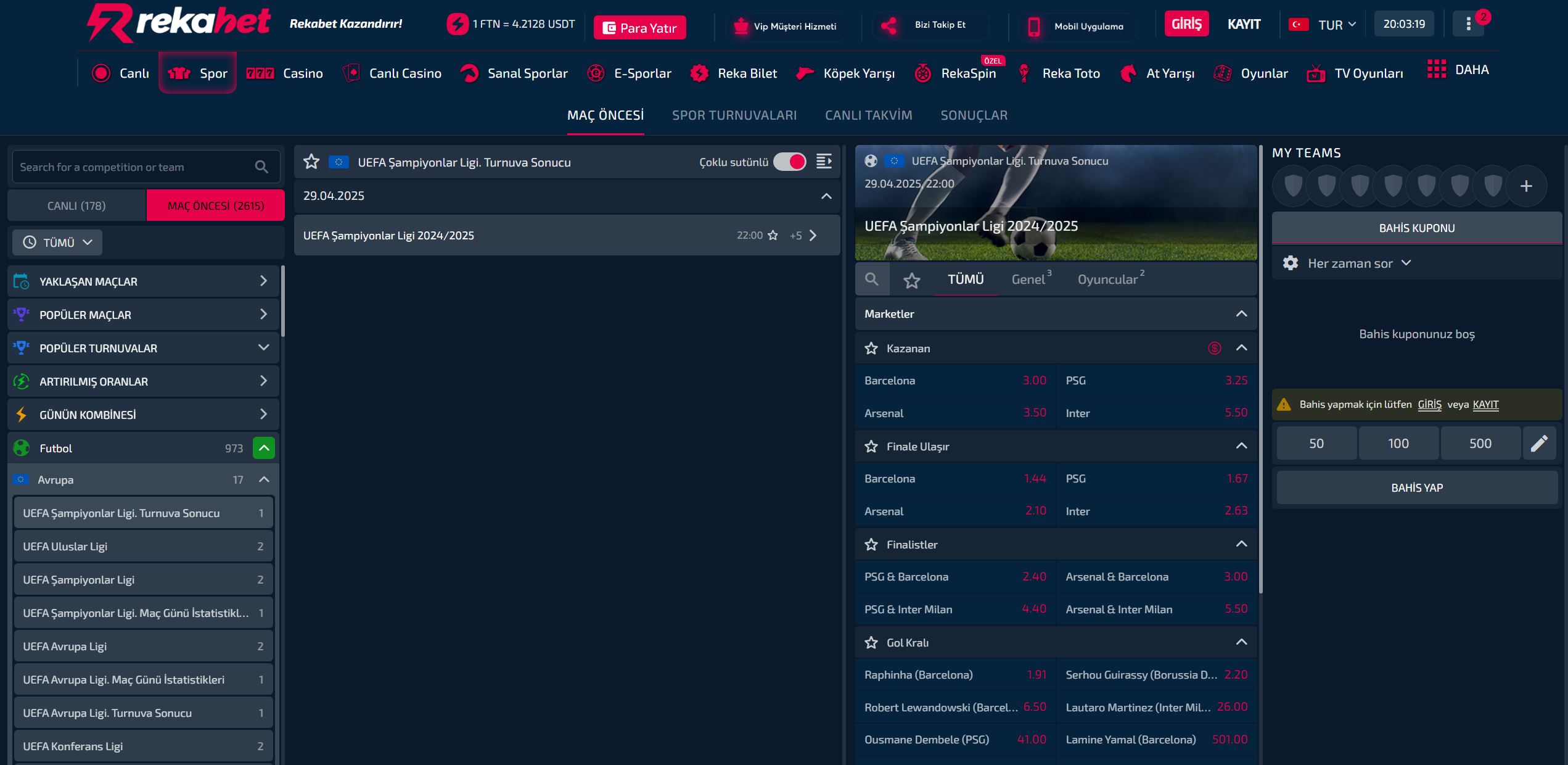
Task: Click the KAYIT link in login warning
Action: tap(1485, 405)
